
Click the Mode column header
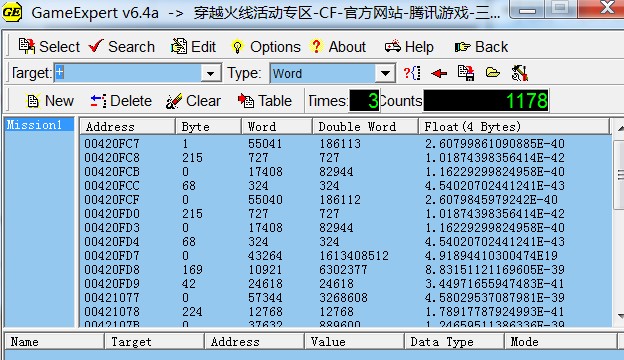point(561,342)
